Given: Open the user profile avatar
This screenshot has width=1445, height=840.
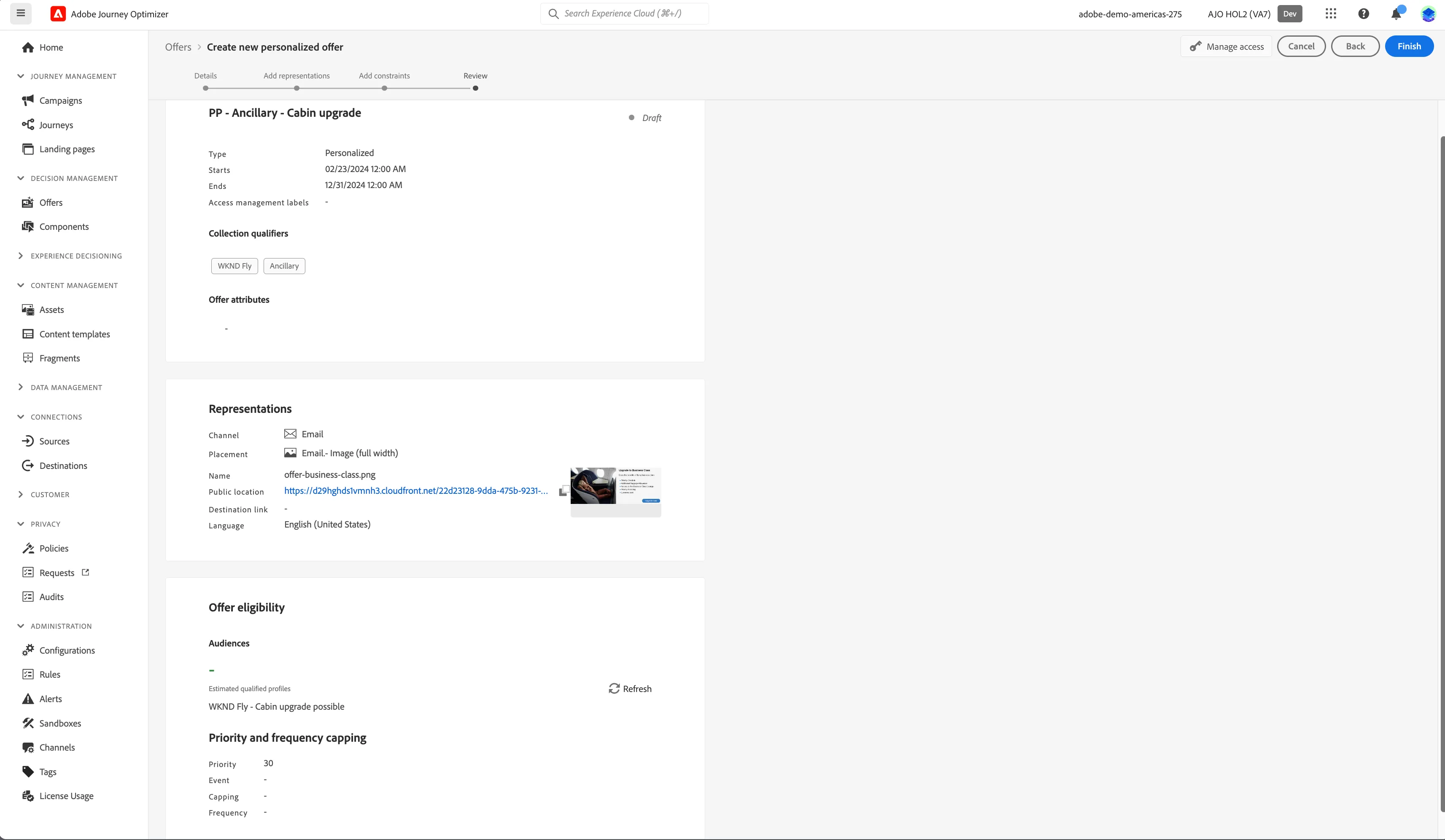Looking at the screenshot, I should coord(1428,14).
